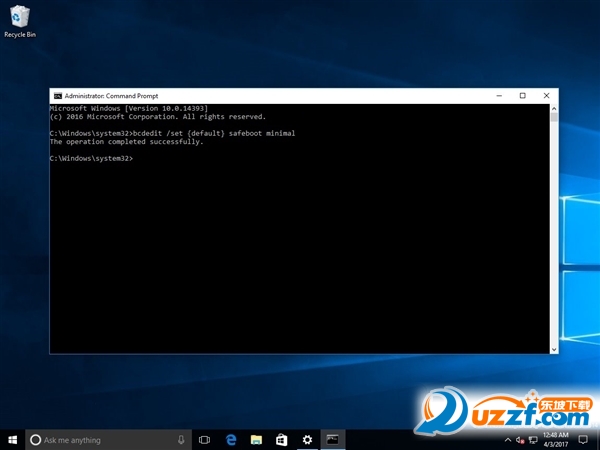The width and height of the screenshot is (600, 450).
Task: Click the last C:\Windows\system32> prompt line
Action: 91,158
